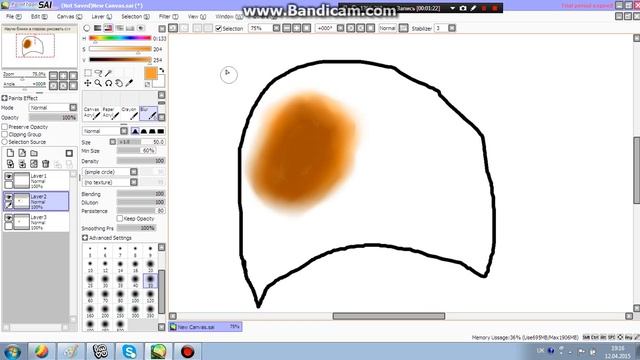Create a new normal layer
The width and height of the screenshot is (640, 360).
point(10,153)
